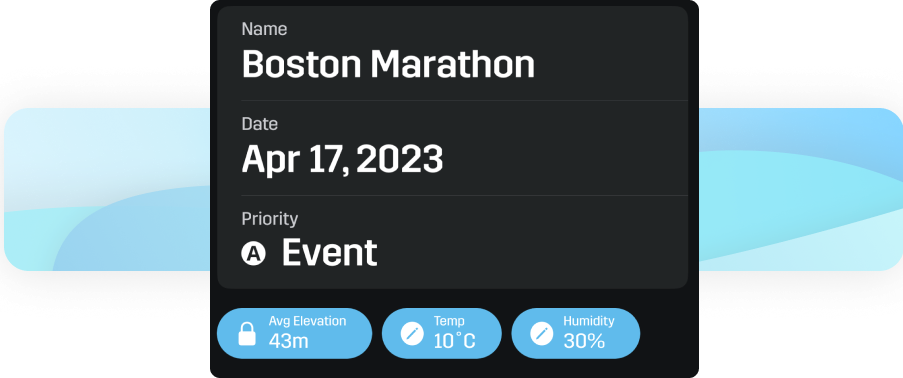Select the Event priority value

pos(329,252)
